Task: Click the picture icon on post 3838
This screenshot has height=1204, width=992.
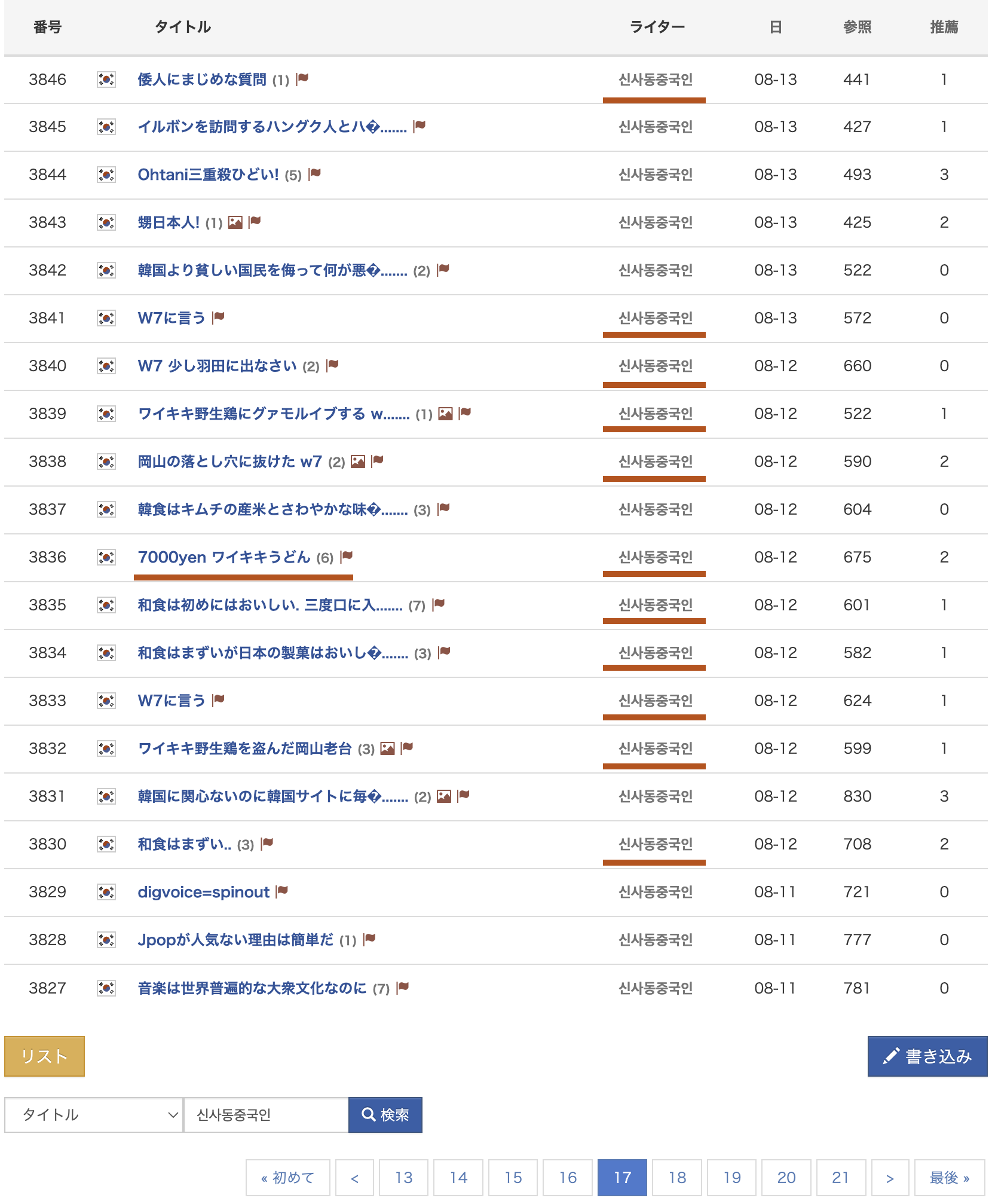Action: click(x=358, y=462)
